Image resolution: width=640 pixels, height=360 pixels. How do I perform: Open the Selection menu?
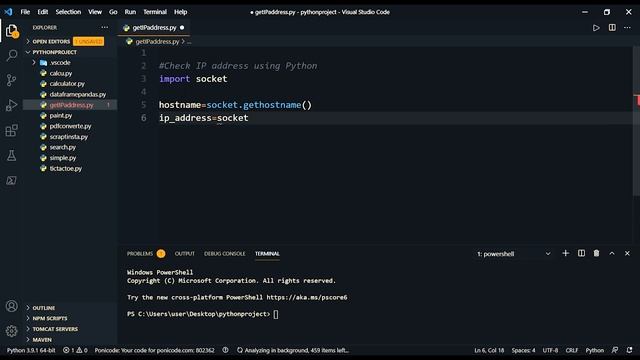[x=68, y=12]
